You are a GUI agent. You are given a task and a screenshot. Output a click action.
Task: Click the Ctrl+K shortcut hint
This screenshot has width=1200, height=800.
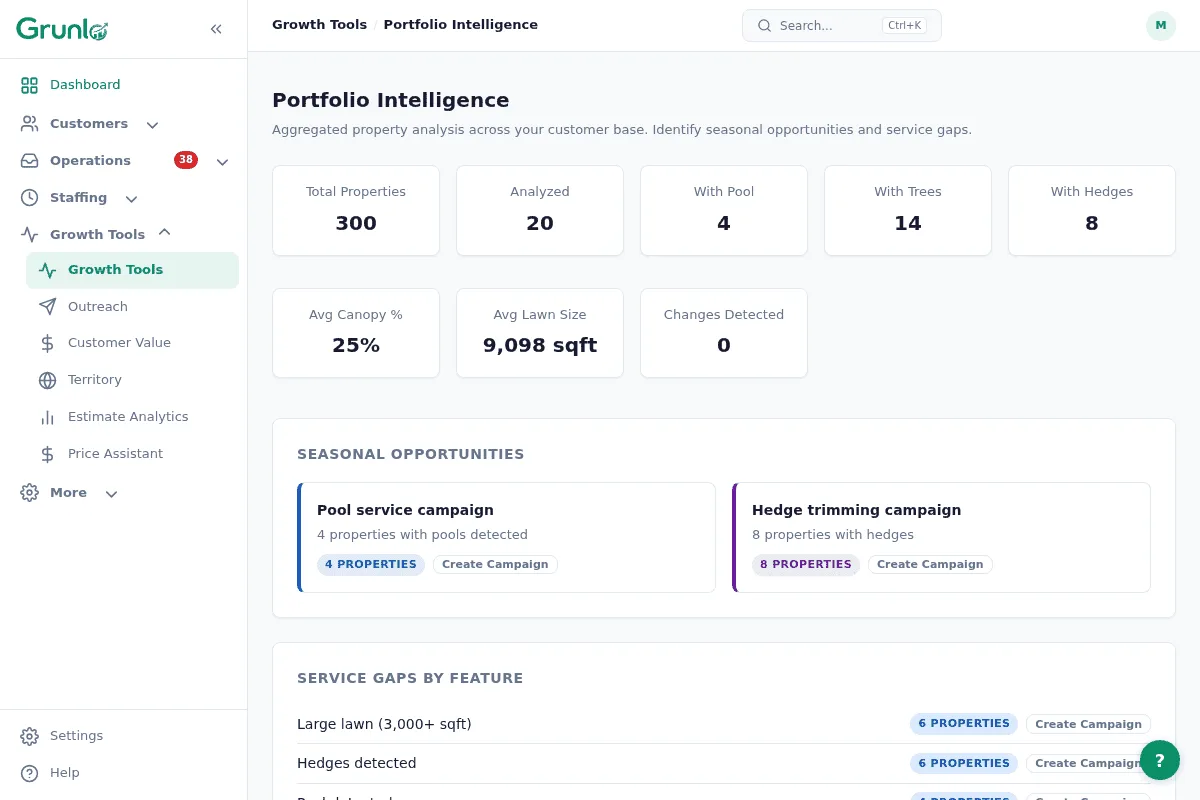click(x=904, y=26)
